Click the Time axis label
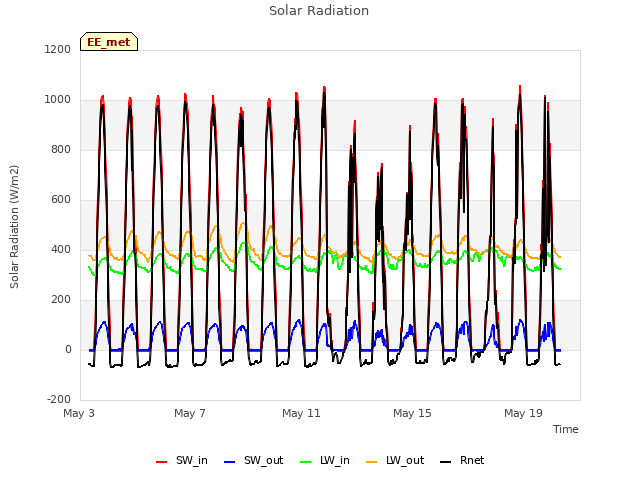Viewport: 640px width, 480px height. 566,429
